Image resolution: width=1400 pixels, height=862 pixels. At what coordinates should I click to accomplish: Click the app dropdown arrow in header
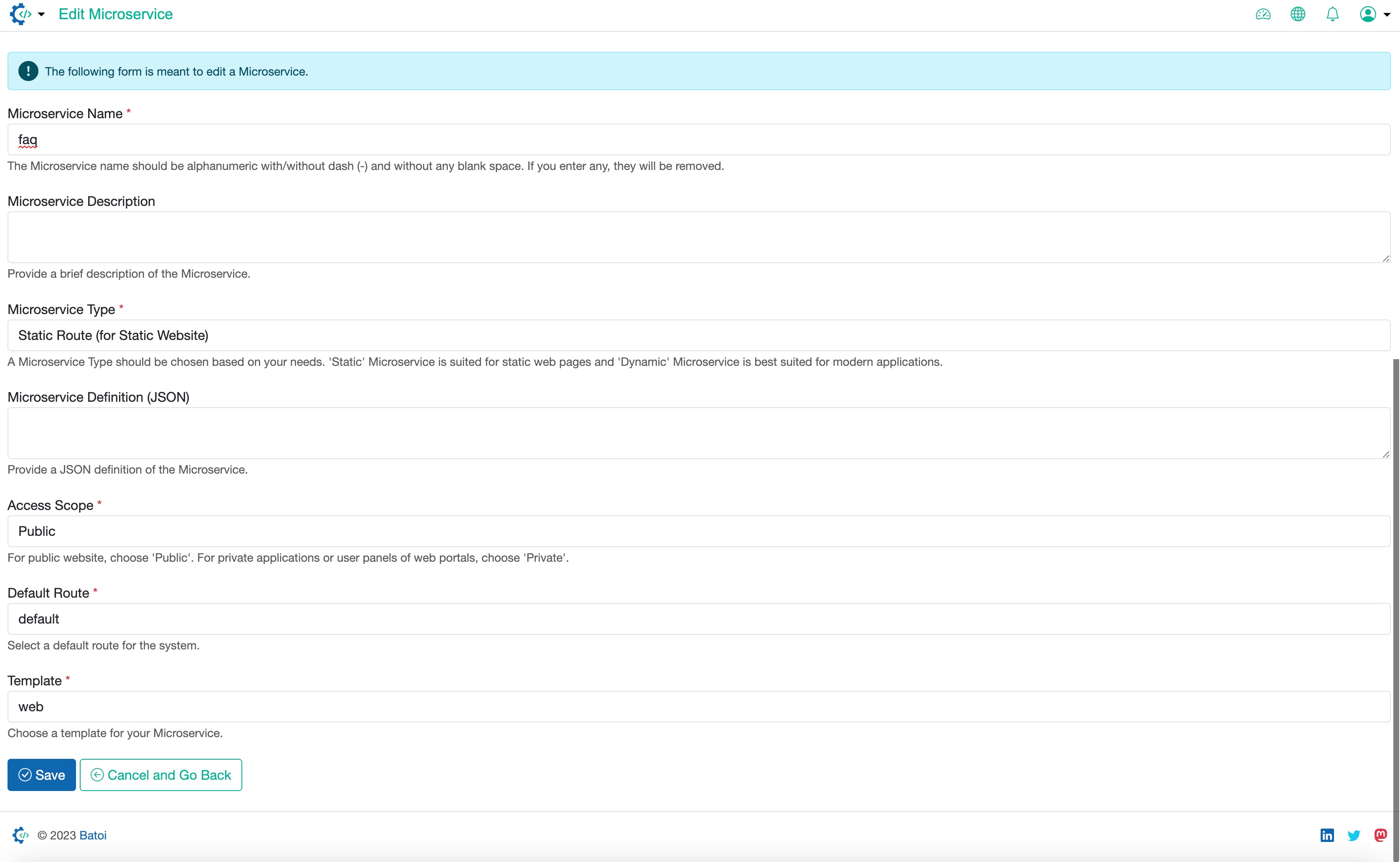coord(37,14)
